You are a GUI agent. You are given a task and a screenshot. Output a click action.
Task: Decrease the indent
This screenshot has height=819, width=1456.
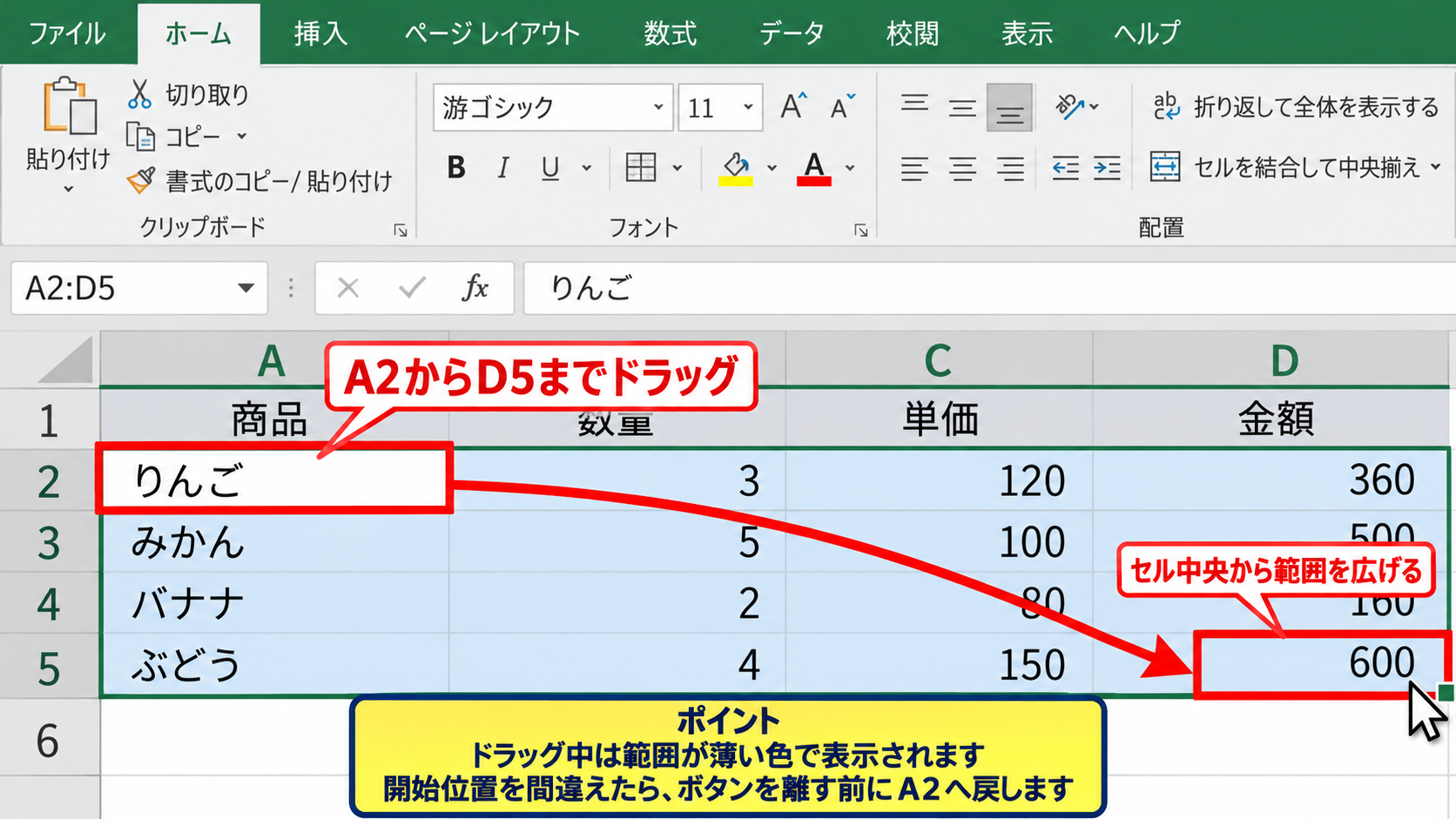(1065, 167)
